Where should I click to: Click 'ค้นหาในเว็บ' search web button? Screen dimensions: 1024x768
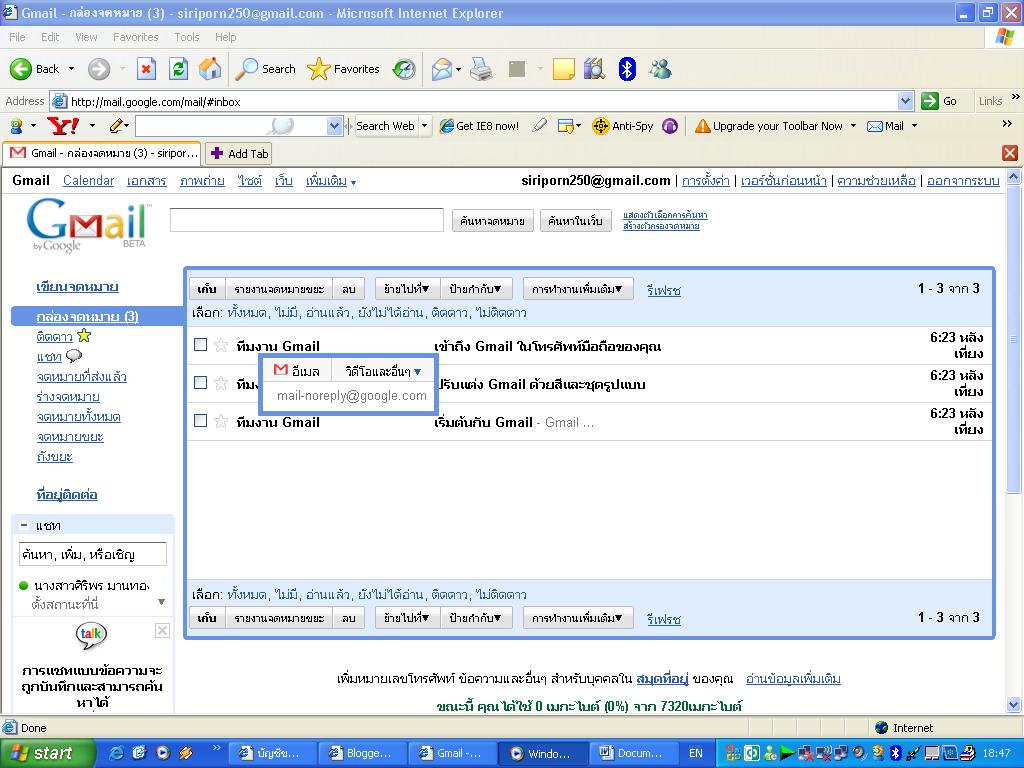point(575,221)
